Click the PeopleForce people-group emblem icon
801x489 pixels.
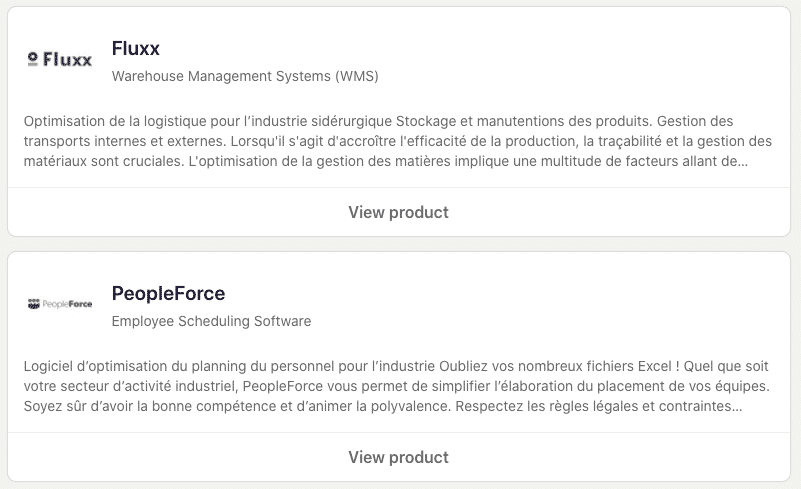pyautogui.click(x=34, y=304)
